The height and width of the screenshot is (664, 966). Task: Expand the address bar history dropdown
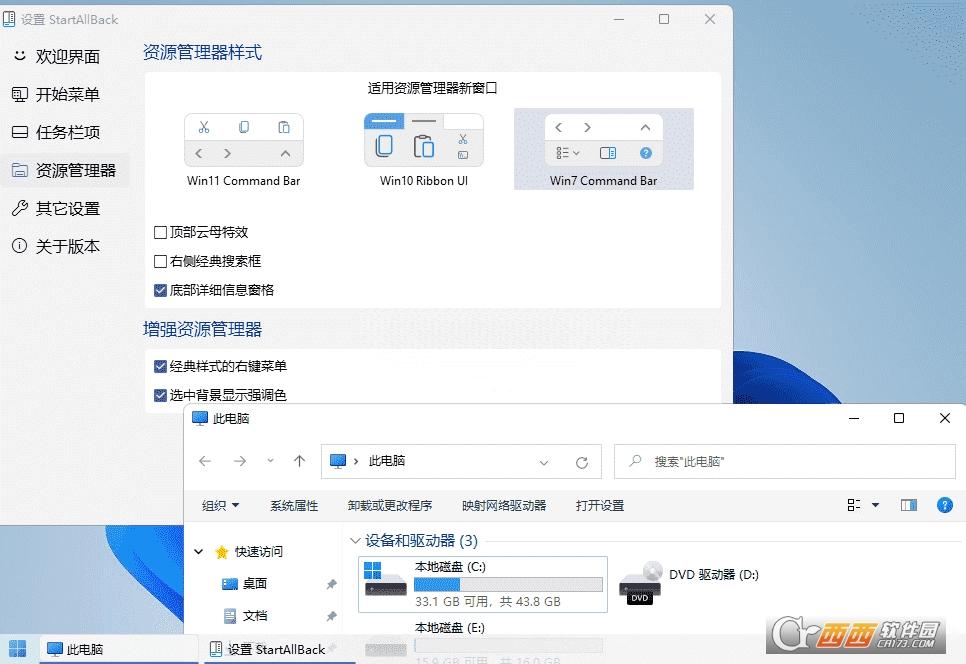543,462
